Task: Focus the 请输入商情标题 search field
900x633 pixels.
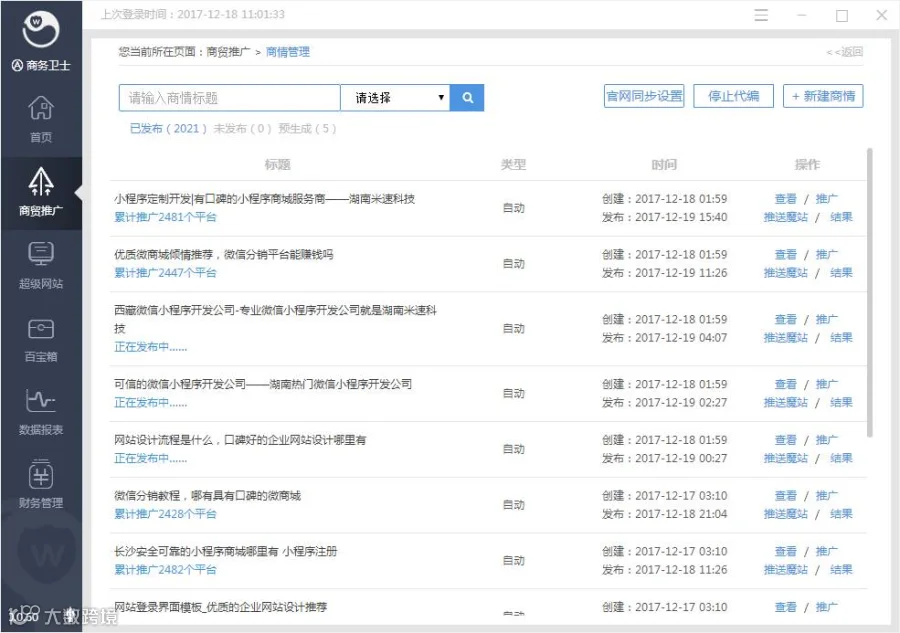Action: click(230, 98)
